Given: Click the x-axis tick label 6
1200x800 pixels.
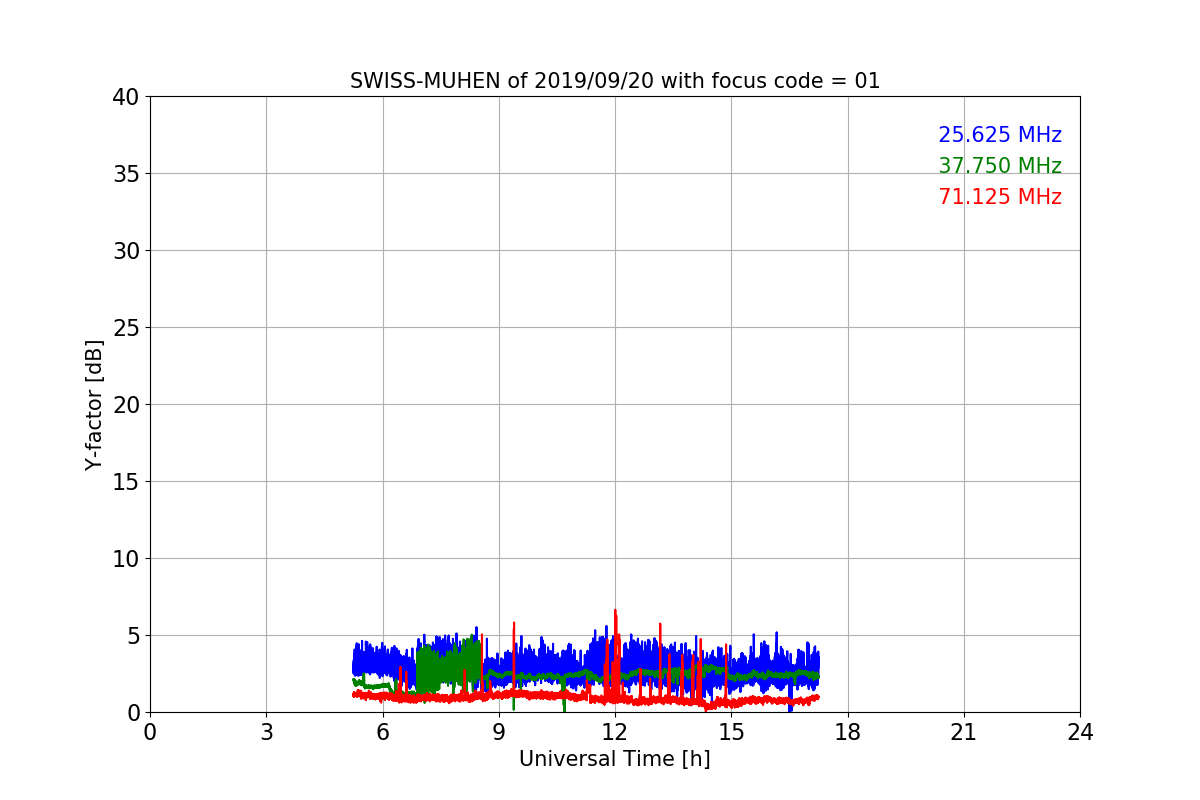Looking at the screenshot, I should (x=383, y=732).
